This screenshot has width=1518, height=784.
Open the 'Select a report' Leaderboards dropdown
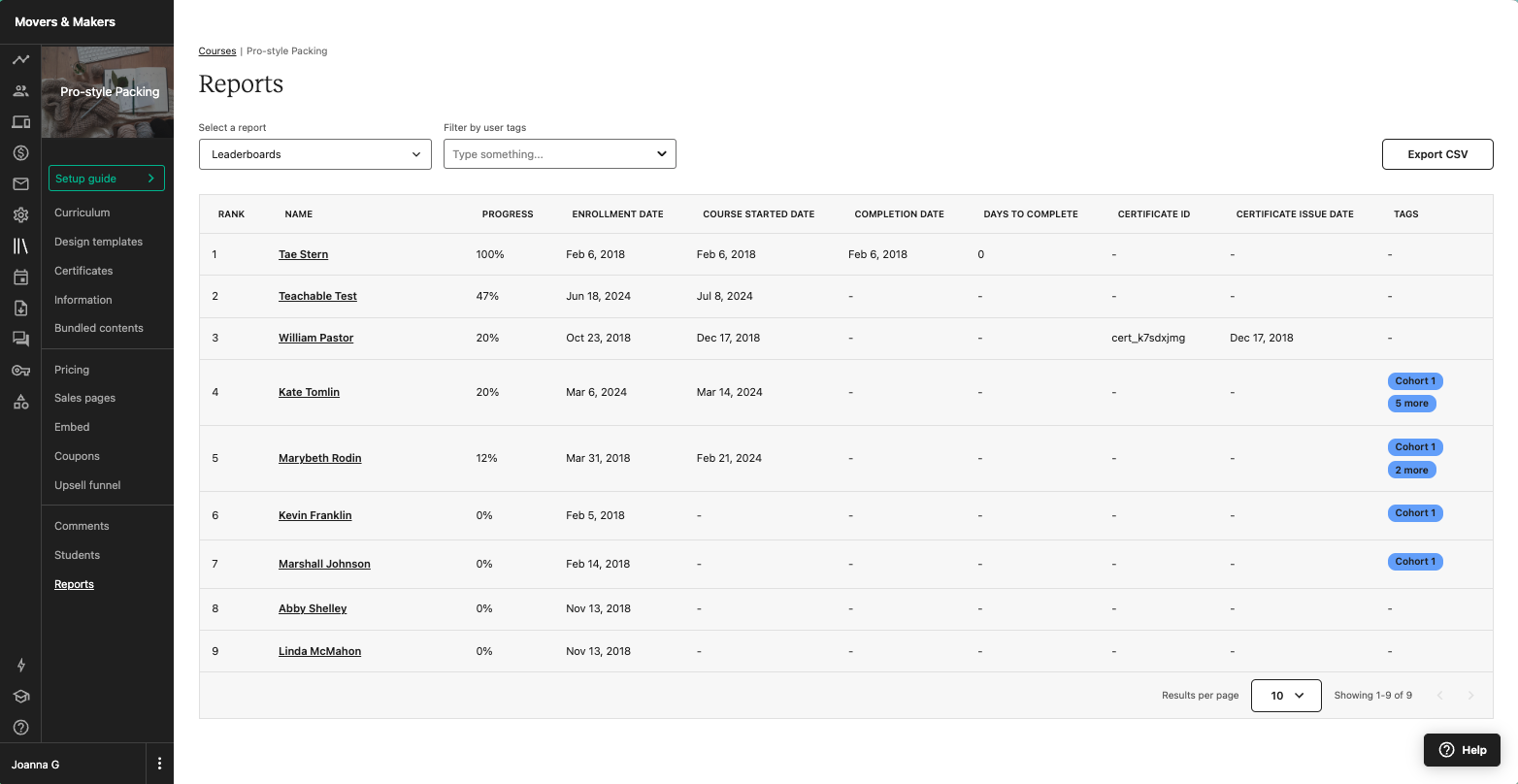tap(315, 154)
